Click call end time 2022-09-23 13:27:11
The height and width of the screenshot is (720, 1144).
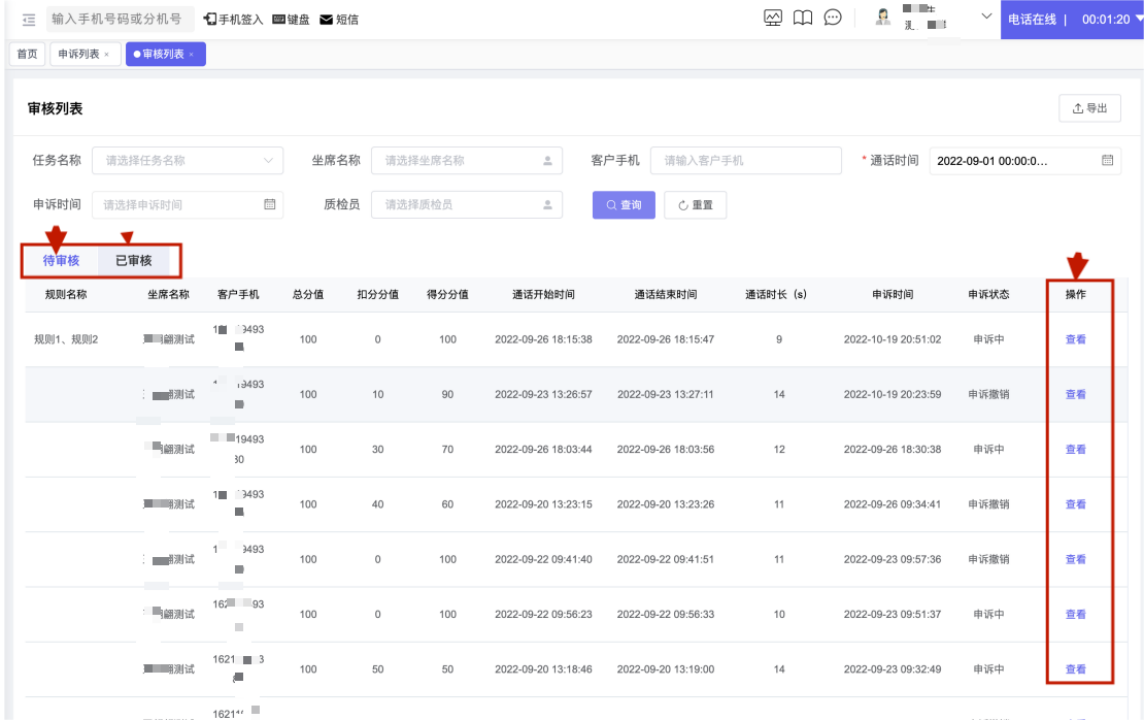(665, 394)
